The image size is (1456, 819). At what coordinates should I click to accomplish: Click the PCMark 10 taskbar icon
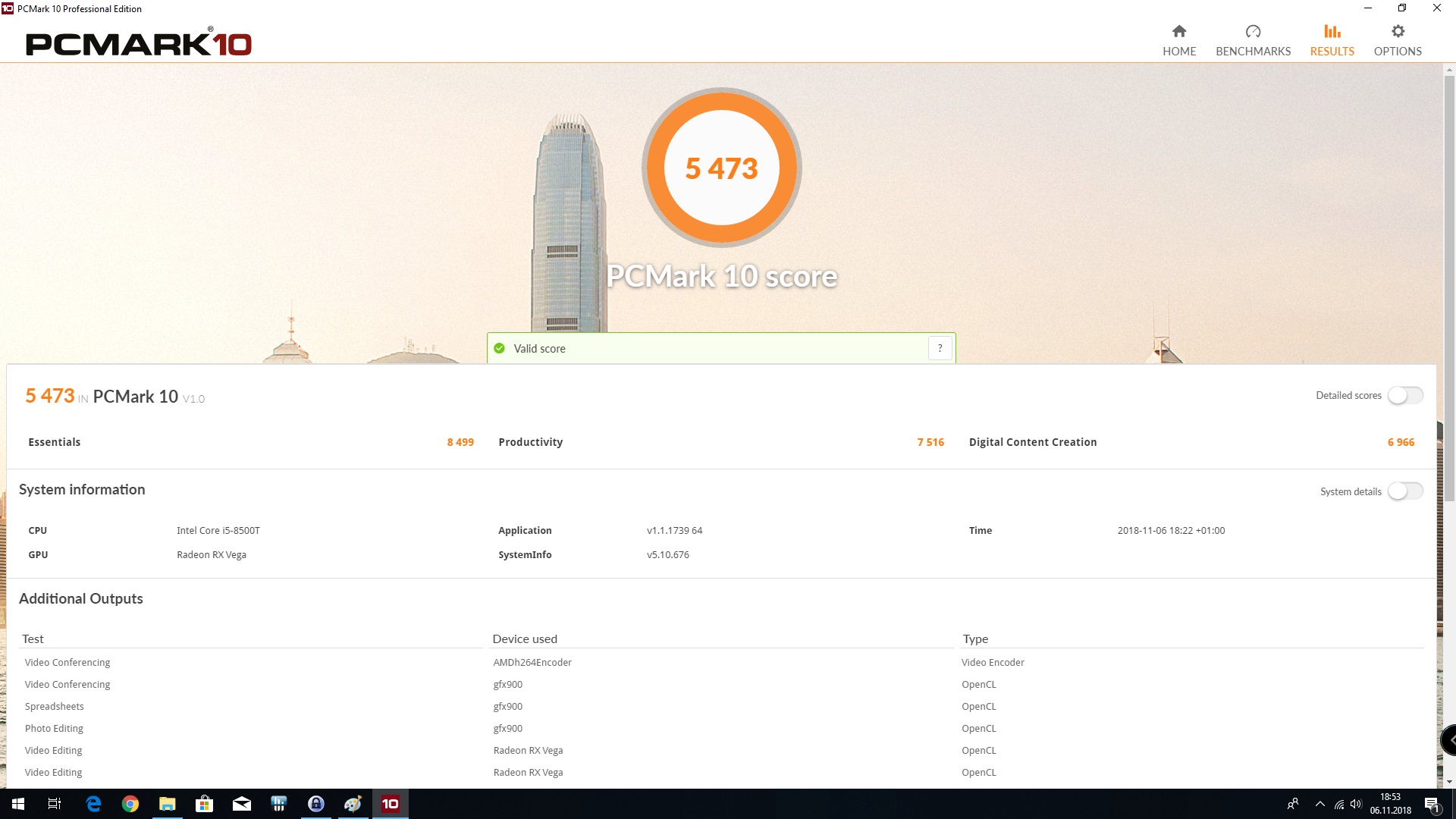(390, 804)
